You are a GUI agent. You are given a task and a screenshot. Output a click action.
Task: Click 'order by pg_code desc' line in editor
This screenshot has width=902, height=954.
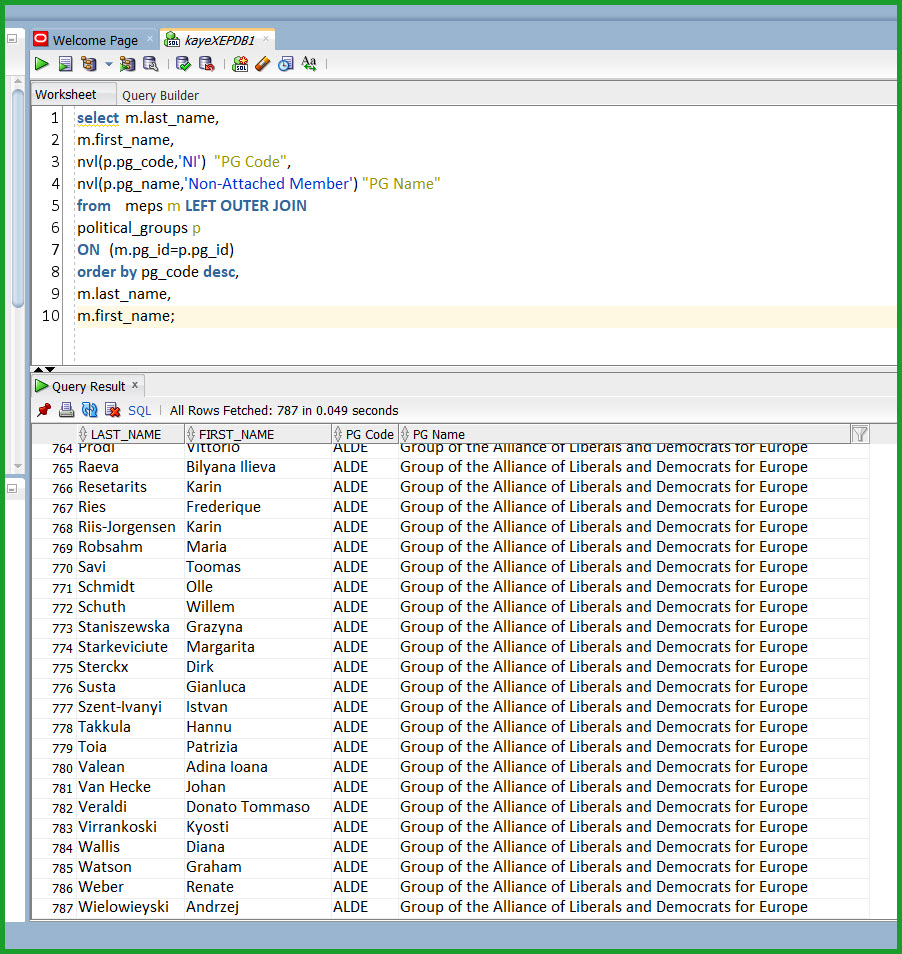click(x=158, y=271)
